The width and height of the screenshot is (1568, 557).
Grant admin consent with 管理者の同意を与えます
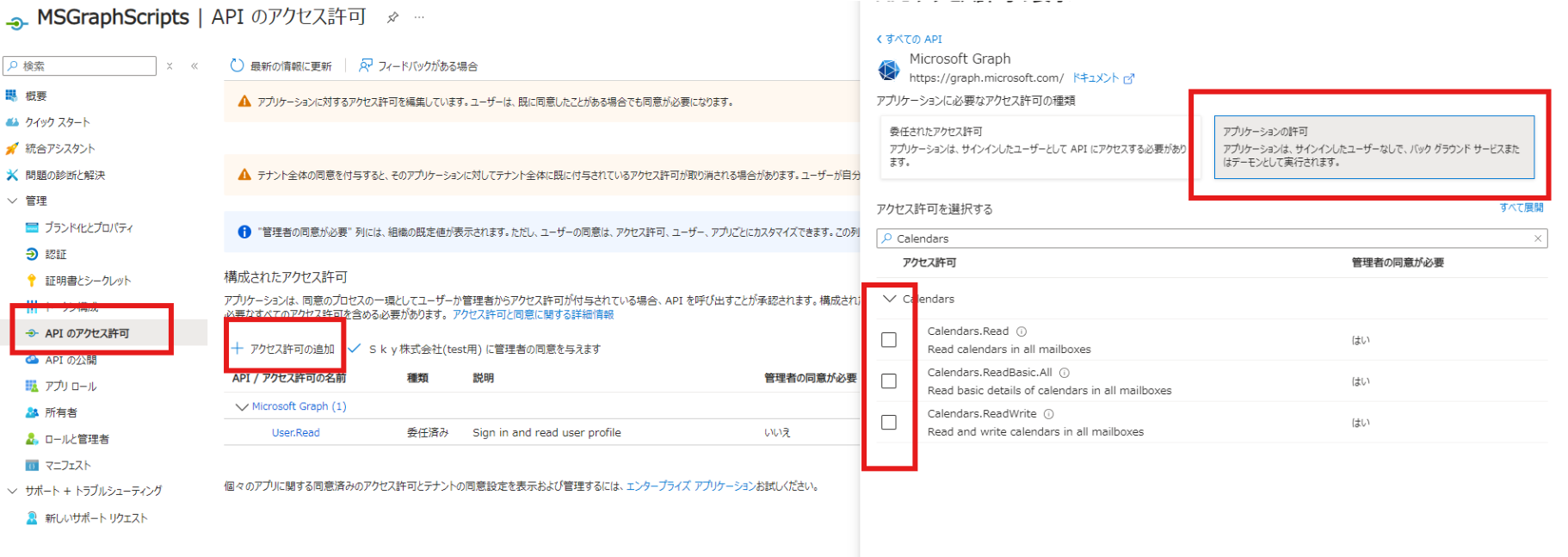coord(475,349)
